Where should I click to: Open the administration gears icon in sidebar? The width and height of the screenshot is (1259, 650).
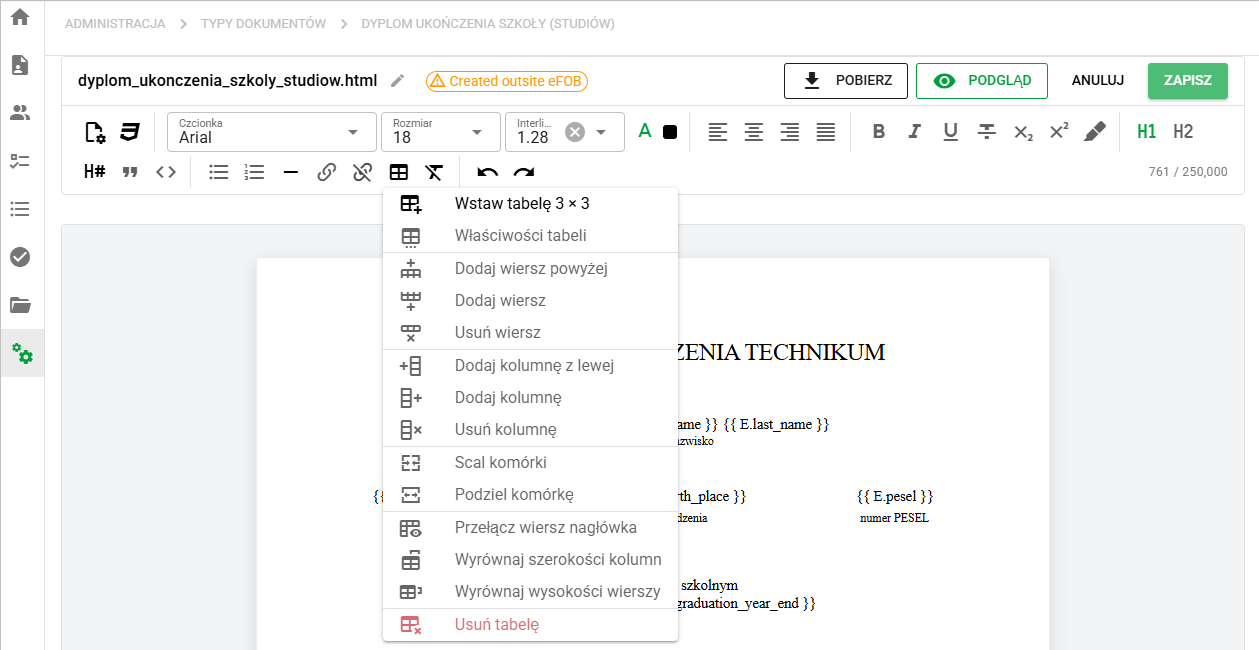[22, 353]
